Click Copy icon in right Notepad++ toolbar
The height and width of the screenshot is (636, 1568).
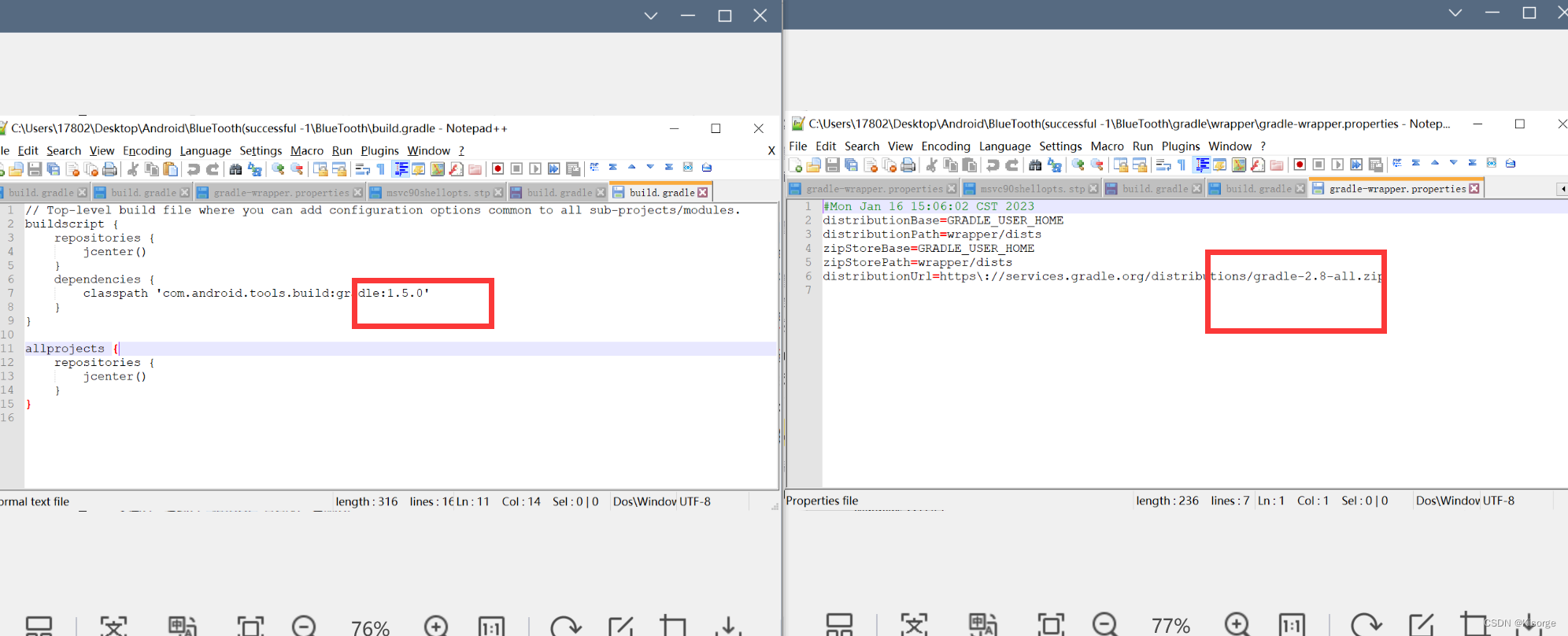tap(951, 165)
